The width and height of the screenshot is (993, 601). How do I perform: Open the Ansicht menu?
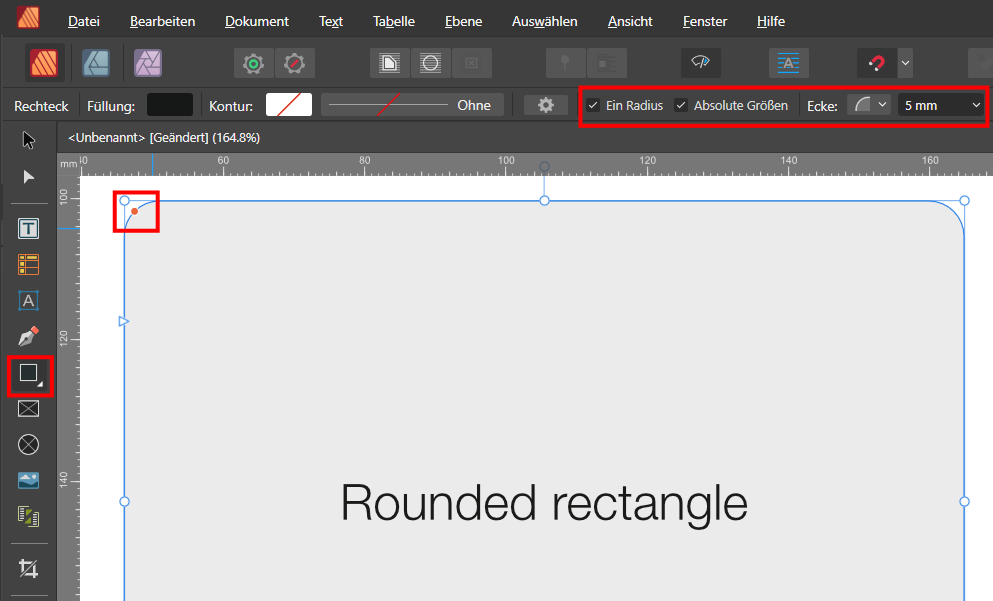coord(629,21)
